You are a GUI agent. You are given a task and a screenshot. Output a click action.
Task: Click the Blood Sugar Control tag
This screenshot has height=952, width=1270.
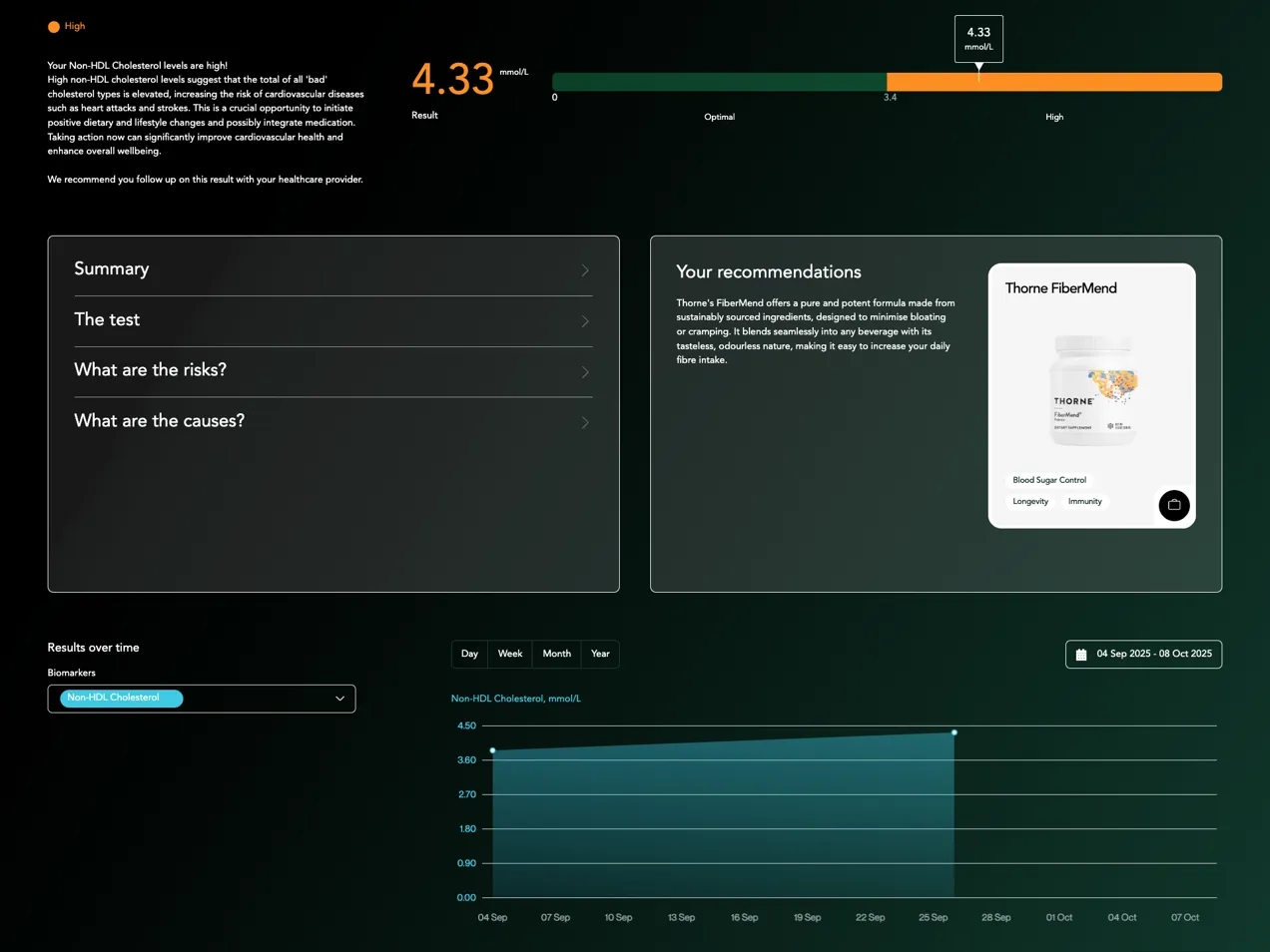point(1049,480)
